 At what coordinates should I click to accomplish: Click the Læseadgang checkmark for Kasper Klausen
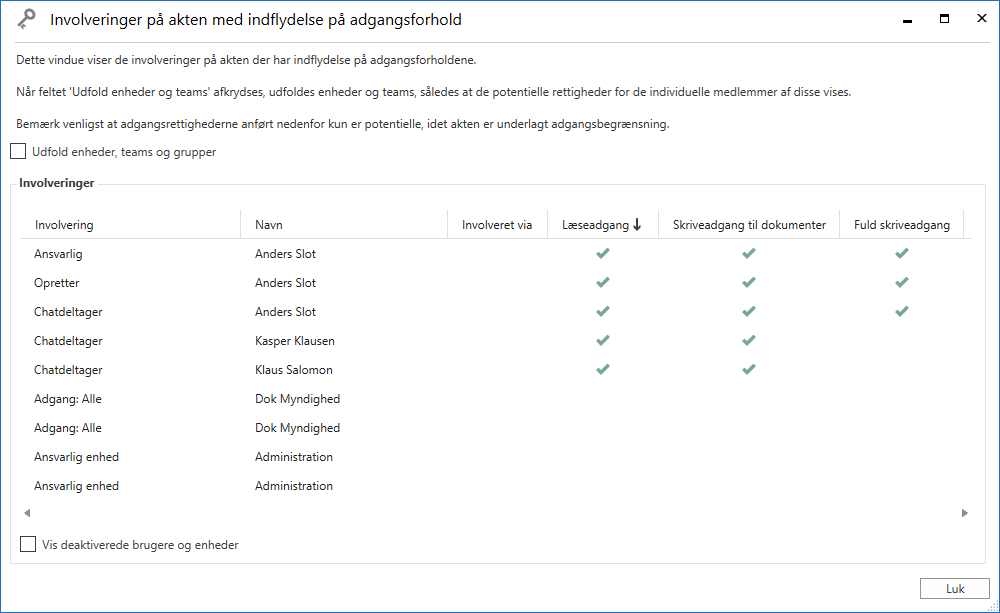click(x=603, y=341)
